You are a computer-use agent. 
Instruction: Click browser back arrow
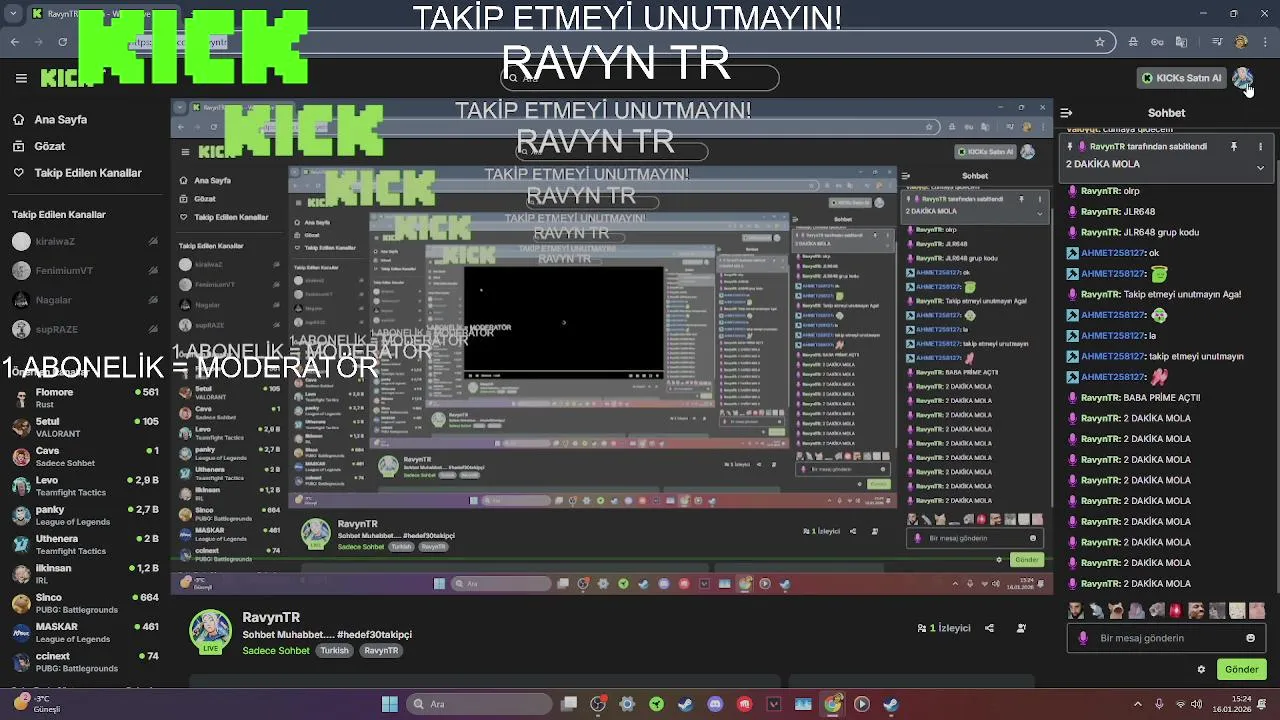[x=14, y=42]
